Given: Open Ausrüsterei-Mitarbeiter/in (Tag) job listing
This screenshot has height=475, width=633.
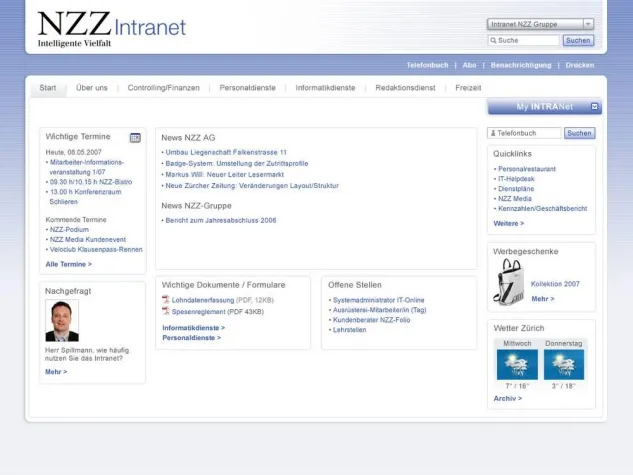Looking at the screenshot, I should tap(379, 310).
